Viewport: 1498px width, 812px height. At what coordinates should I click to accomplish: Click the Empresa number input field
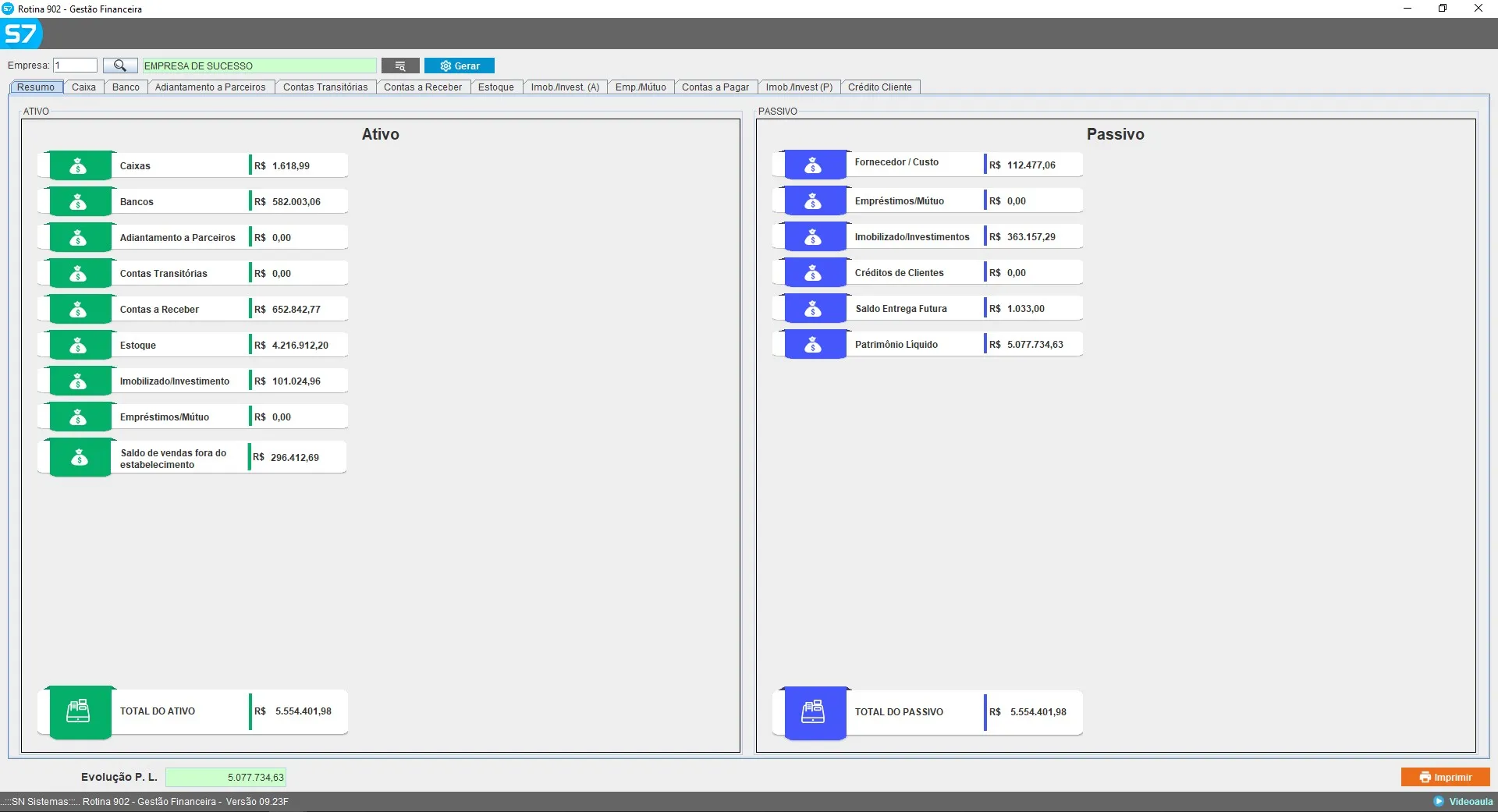click(75, 66)
